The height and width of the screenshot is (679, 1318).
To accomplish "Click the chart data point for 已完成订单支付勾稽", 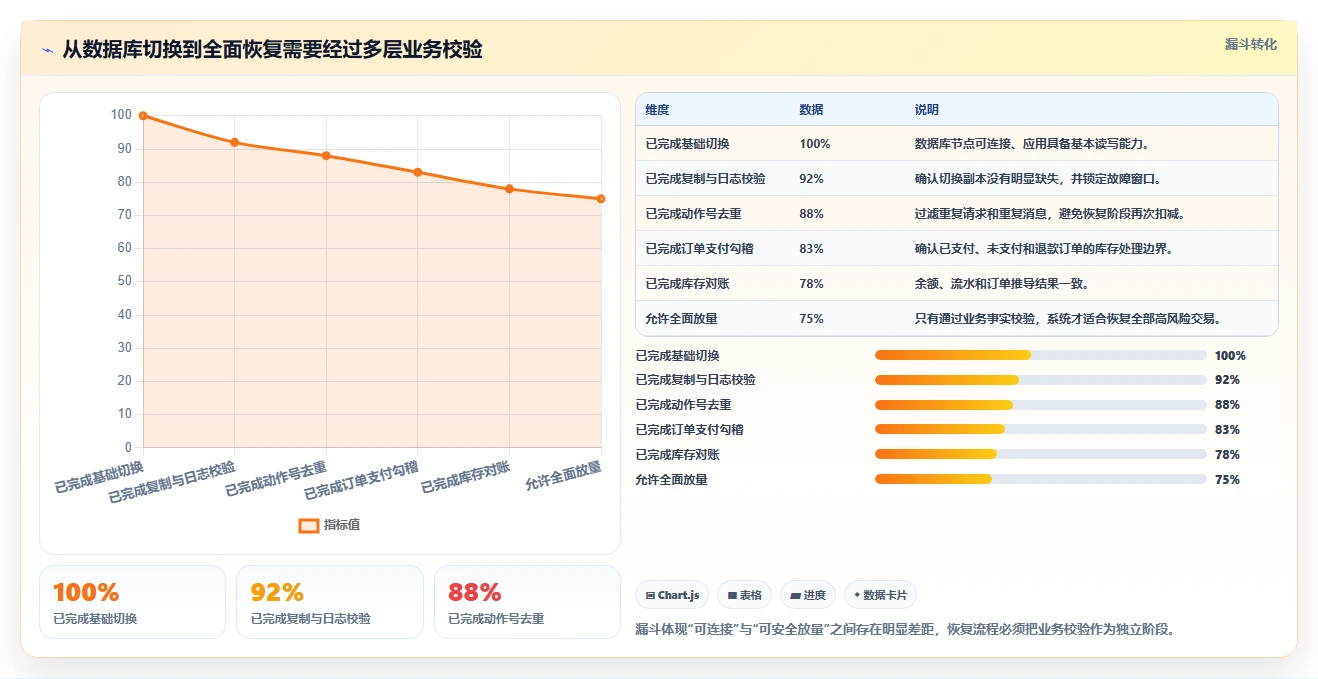I will point(418,172).
